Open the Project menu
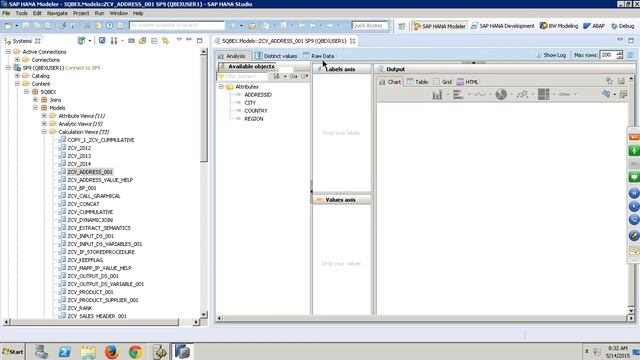This screenshot has width=640, height=360. pyautogui.click(x=81, y=13)
